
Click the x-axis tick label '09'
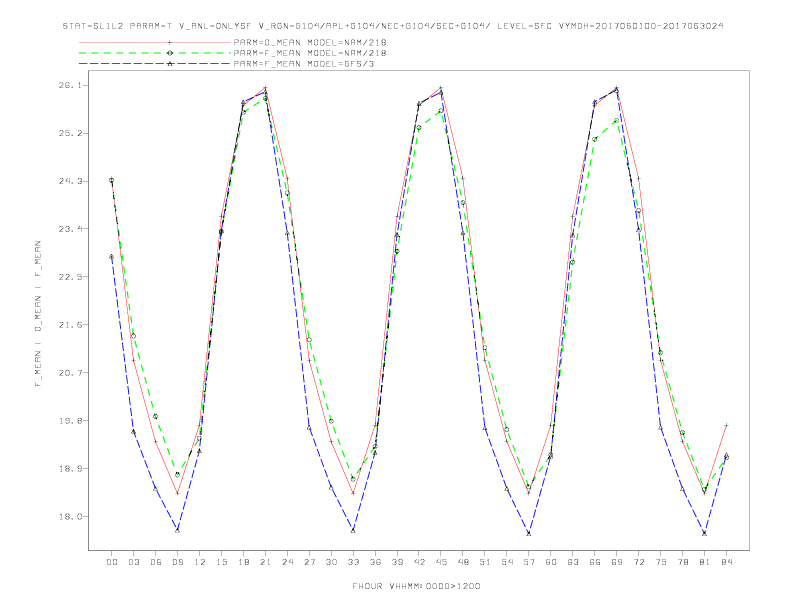coord(177,562)
